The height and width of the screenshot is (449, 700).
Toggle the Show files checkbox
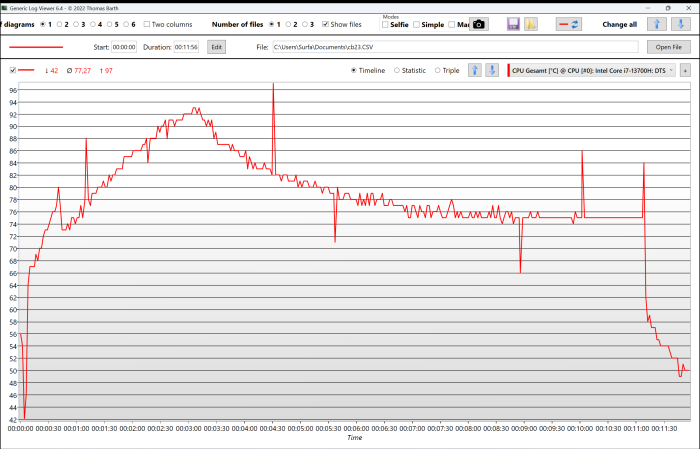click(x=325, y=24)
